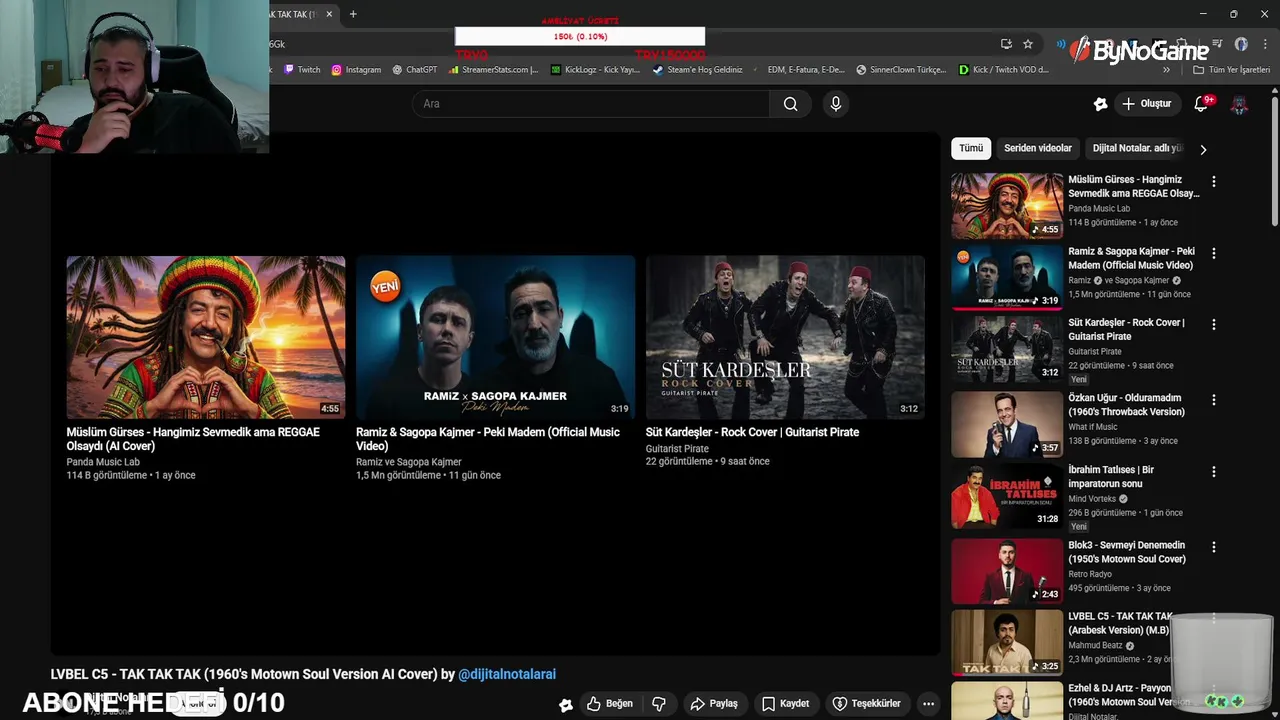The height and width of the screenshot is (720, 1280).
Task: Type in the Ara search field
Action: coord(590,104)
